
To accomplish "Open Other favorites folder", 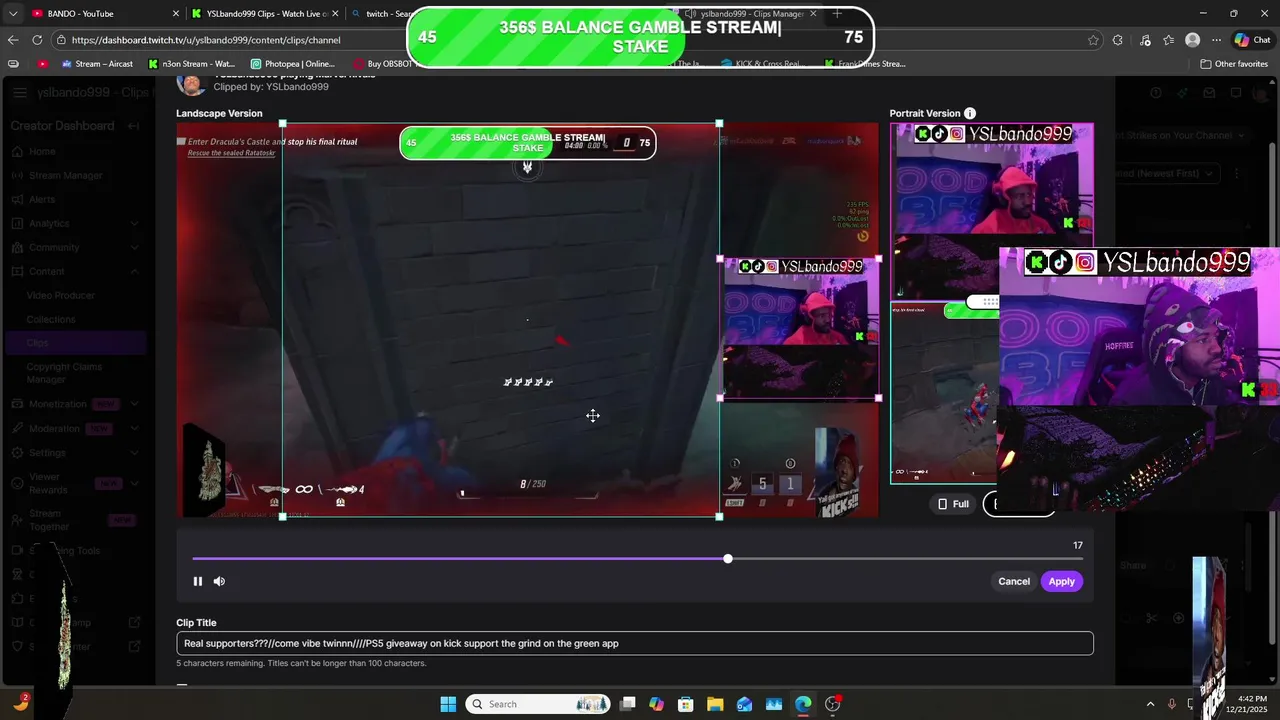I will click(1234, 64).
